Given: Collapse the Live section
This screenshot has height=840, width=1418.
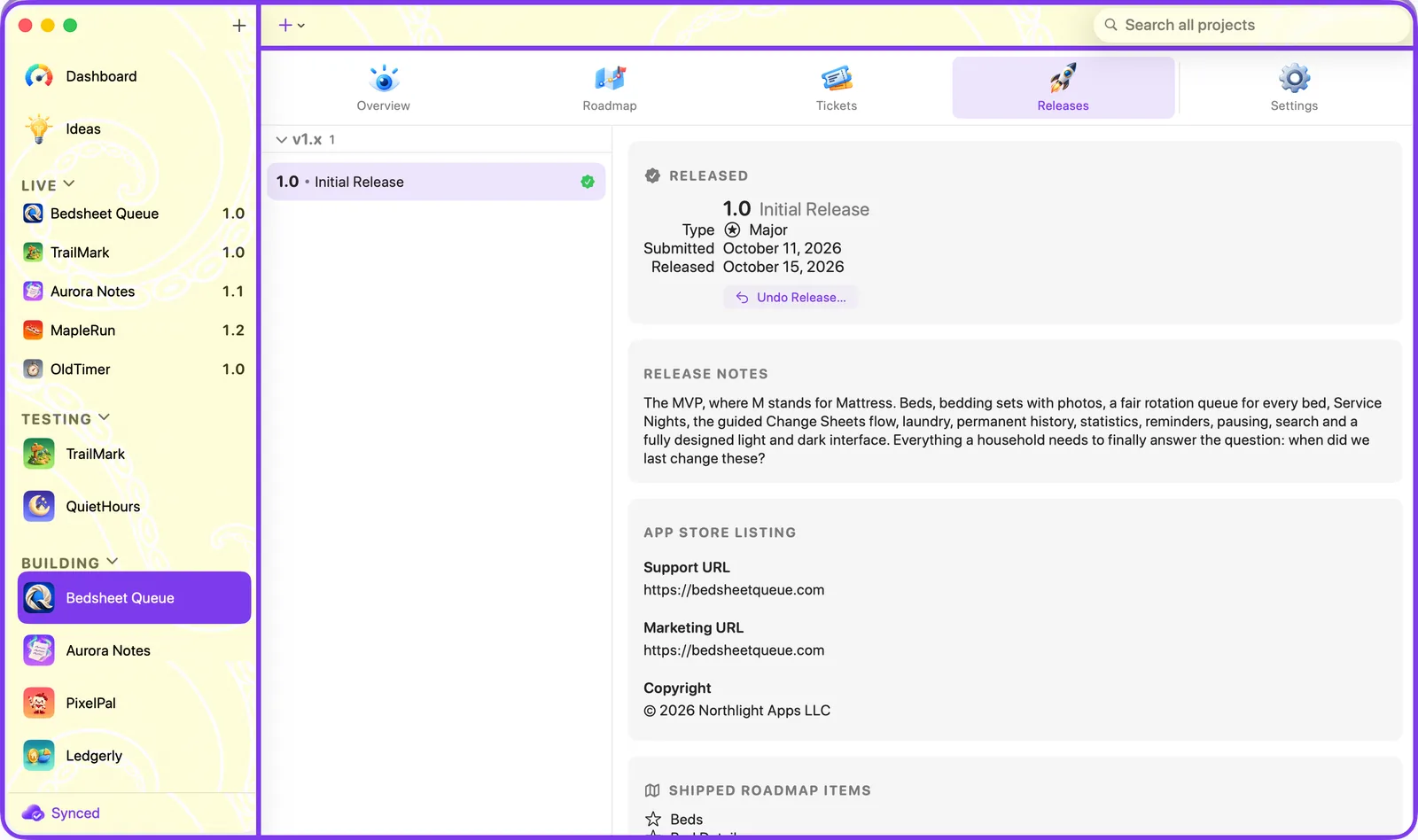Looking at the screenshot, I should [69, 184].
